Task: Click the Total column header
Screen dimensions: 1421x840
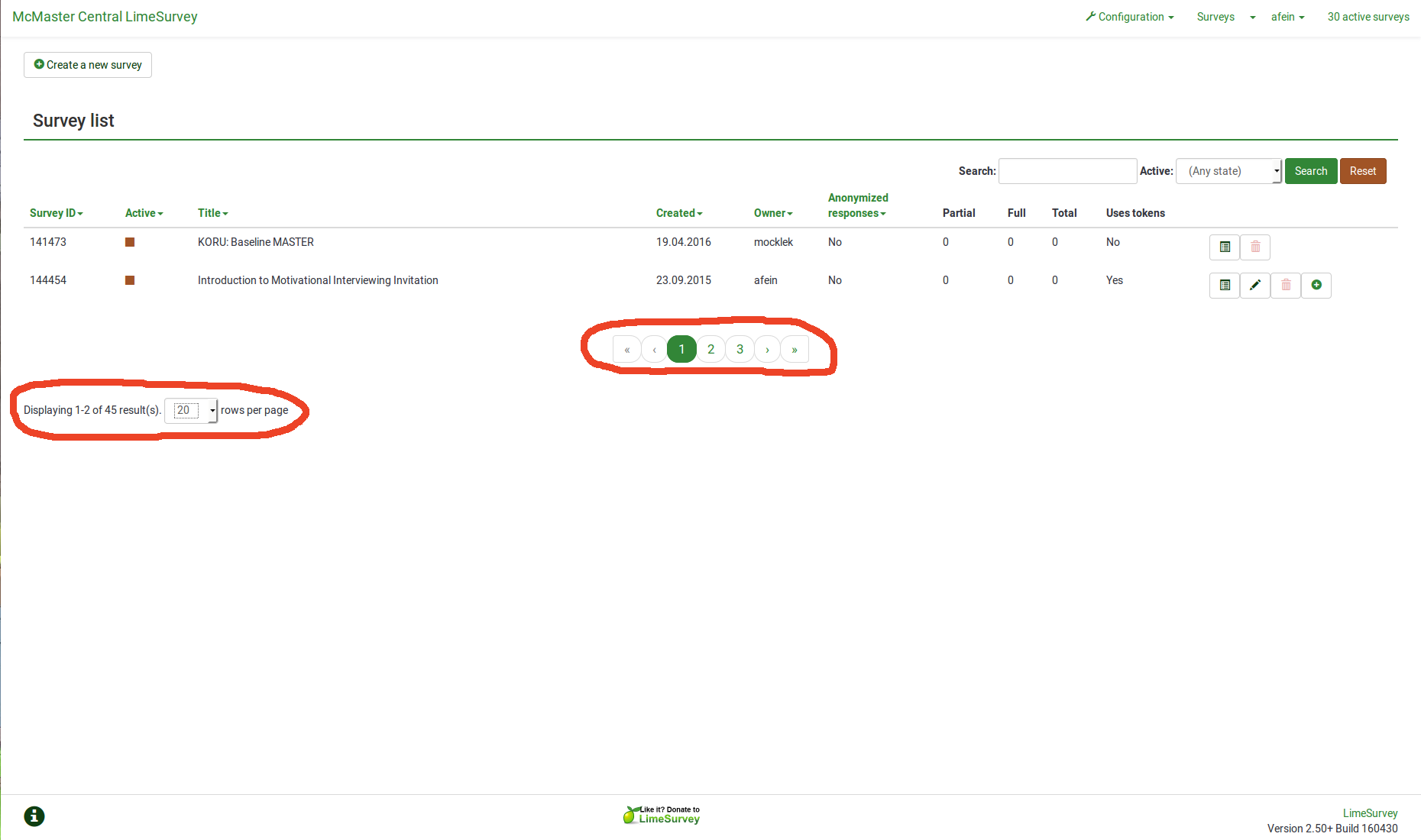Action: (1064, 213)
